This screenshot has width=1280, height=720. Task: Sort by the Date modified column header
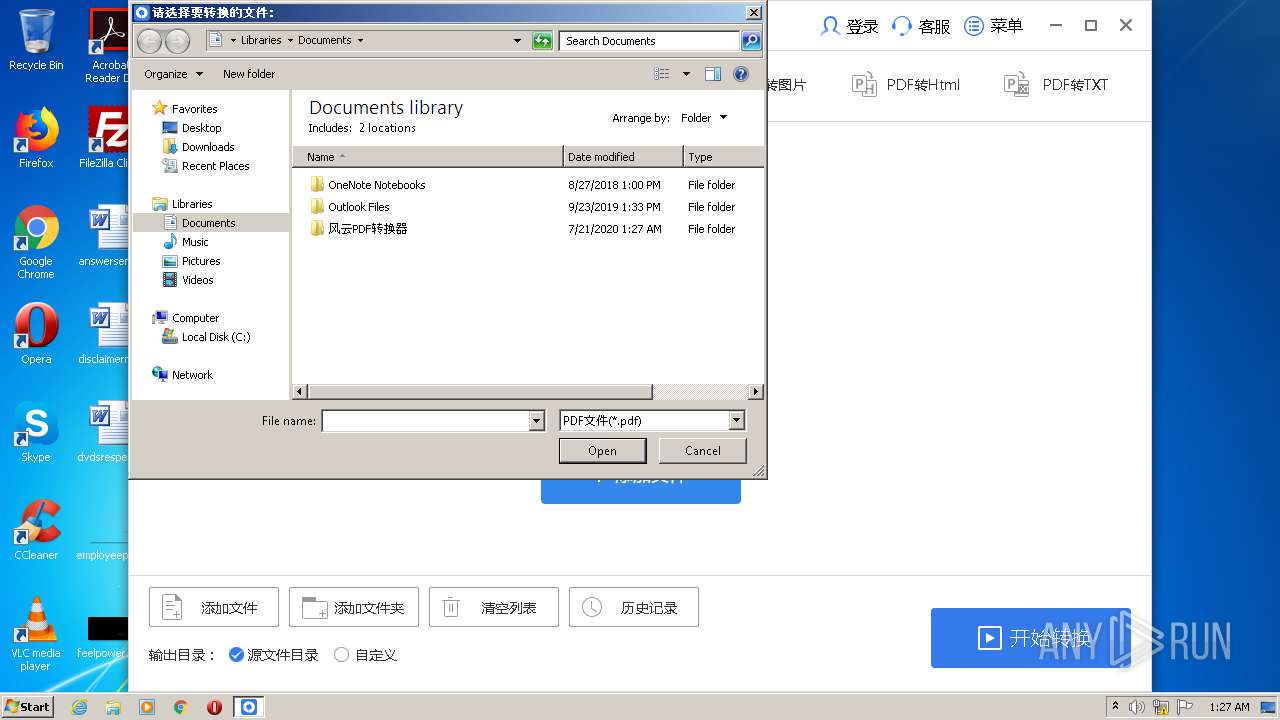(623, 157)
